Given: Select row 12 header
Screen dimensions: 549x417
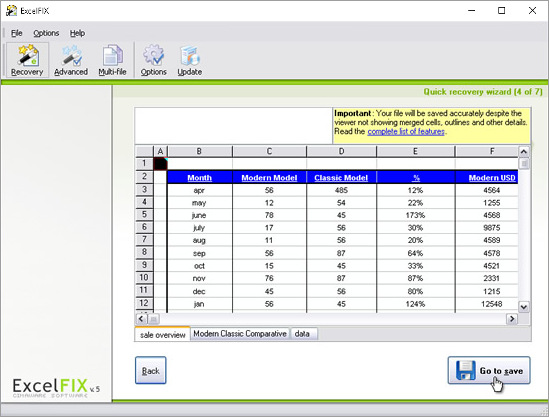Looking at the screenshot, I should 144,303.
